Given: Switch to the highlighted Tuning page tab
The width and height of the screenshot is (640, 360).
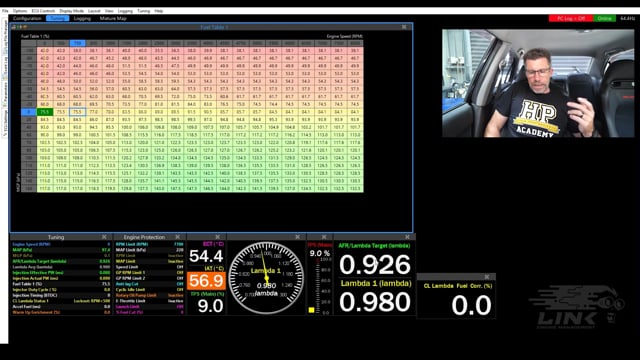Looking at the screenshot, I should point(58,18).
